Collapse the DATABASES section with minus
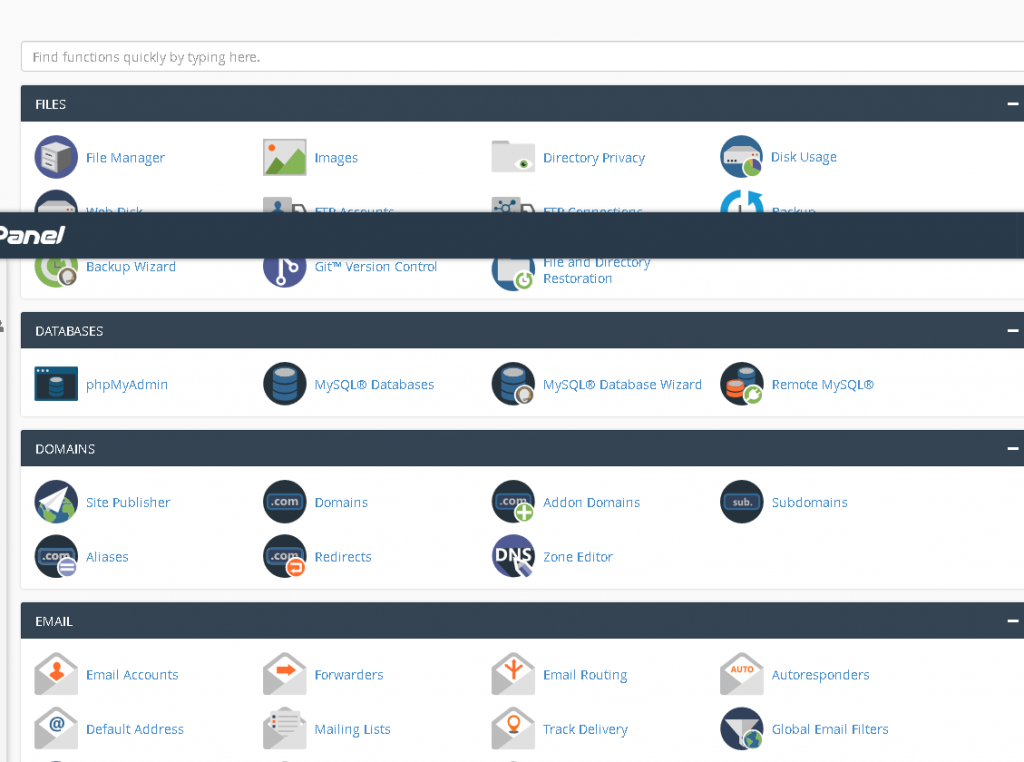The image size is (1024, 762). click(1012, 330)
